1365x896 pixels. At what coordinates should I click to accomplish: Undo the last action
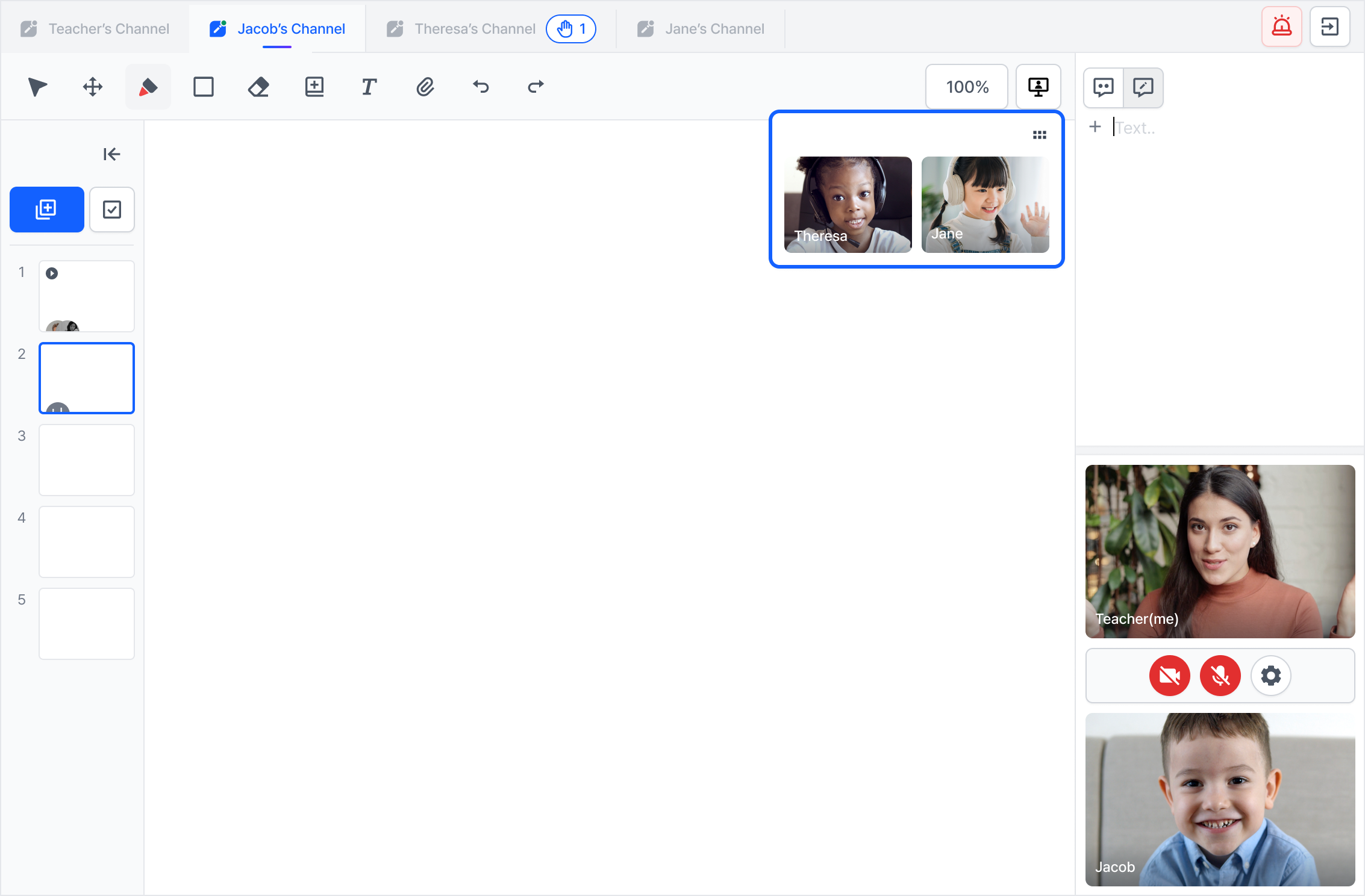click(481, 87)
